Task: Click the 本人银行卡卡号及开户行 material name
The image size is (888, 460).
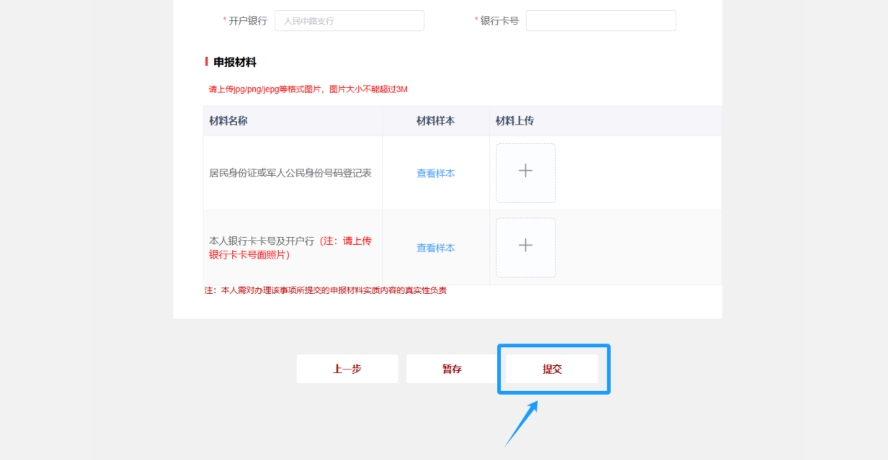Action: click(290, 248)
